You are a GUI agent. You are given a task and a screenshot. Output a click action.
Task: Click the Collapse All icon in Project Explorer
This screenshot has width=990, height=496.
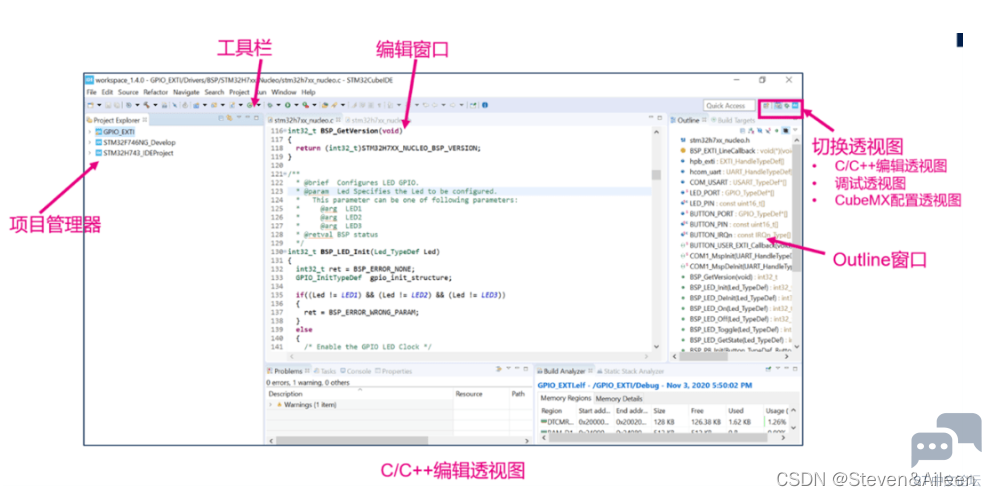click(x=220, y=119)
